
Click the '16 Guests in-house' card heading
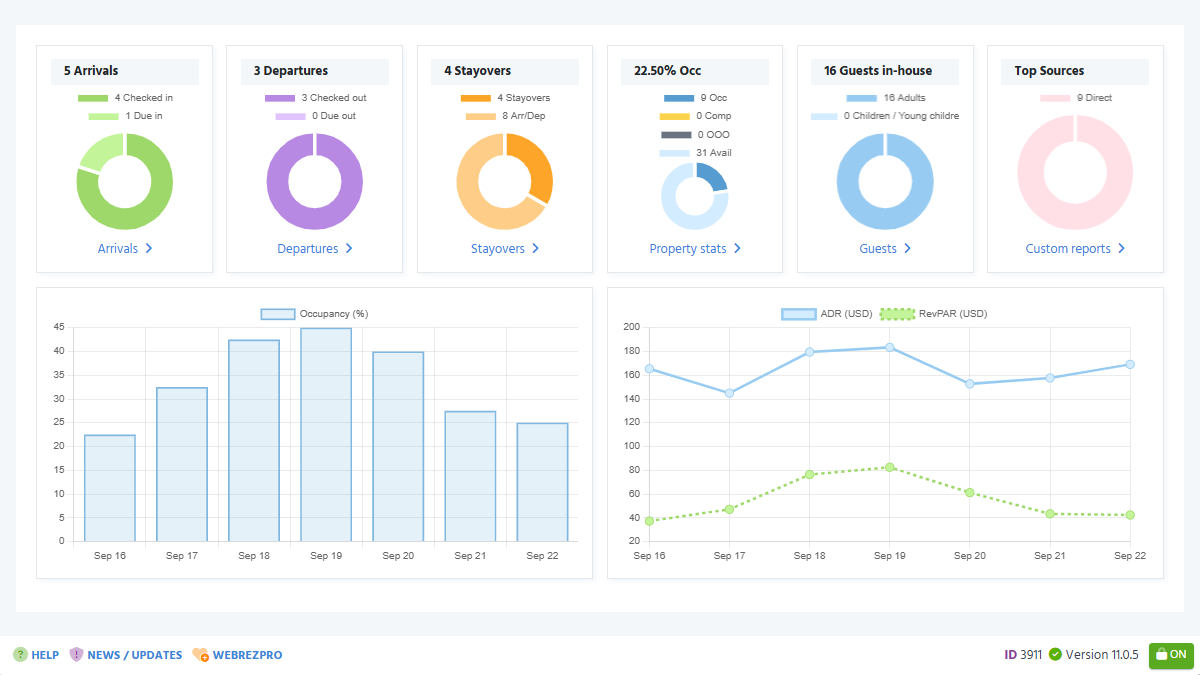[878, 71]
